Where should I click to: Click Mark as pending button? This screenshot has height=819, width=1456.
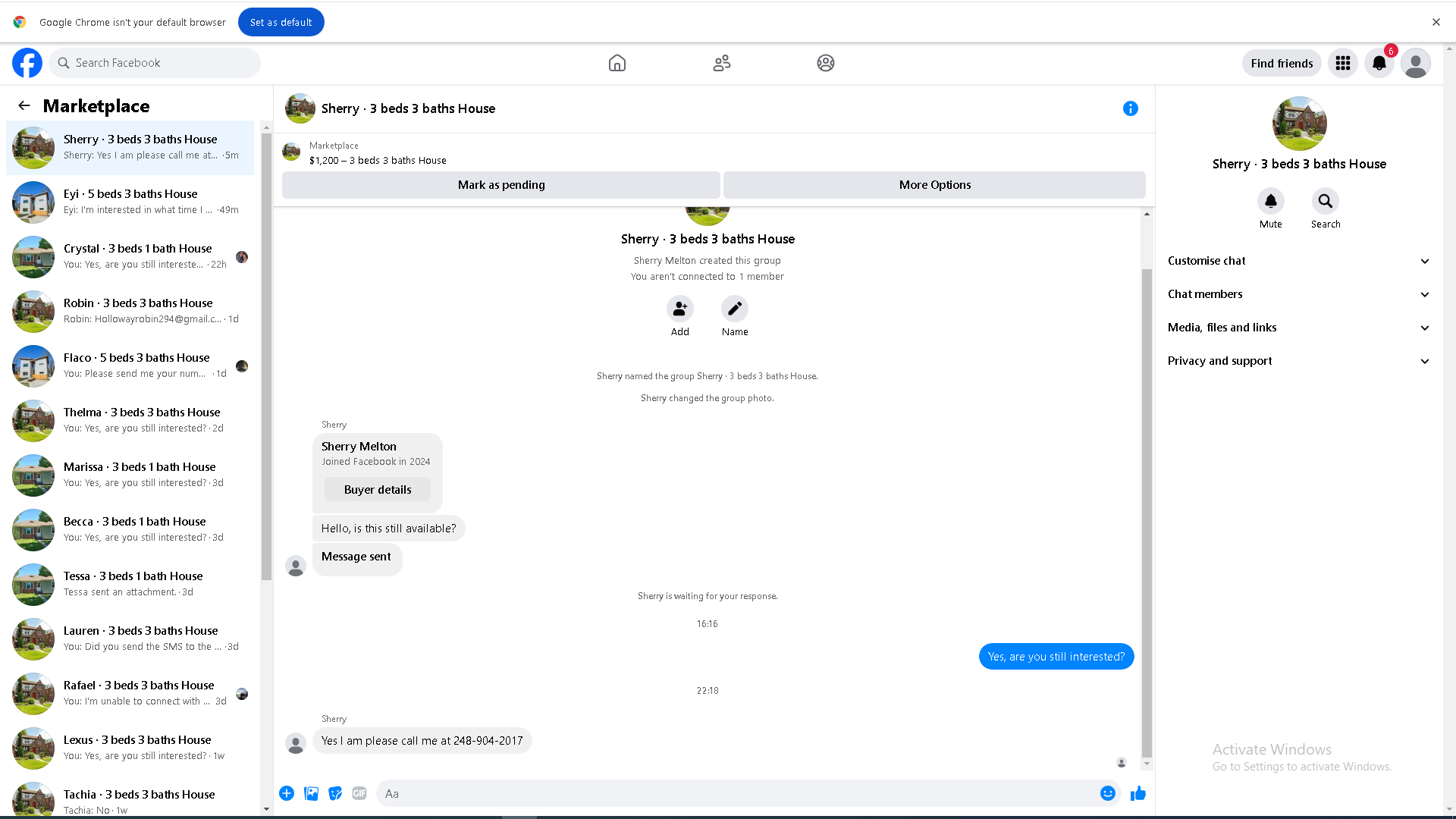(500, 185)
